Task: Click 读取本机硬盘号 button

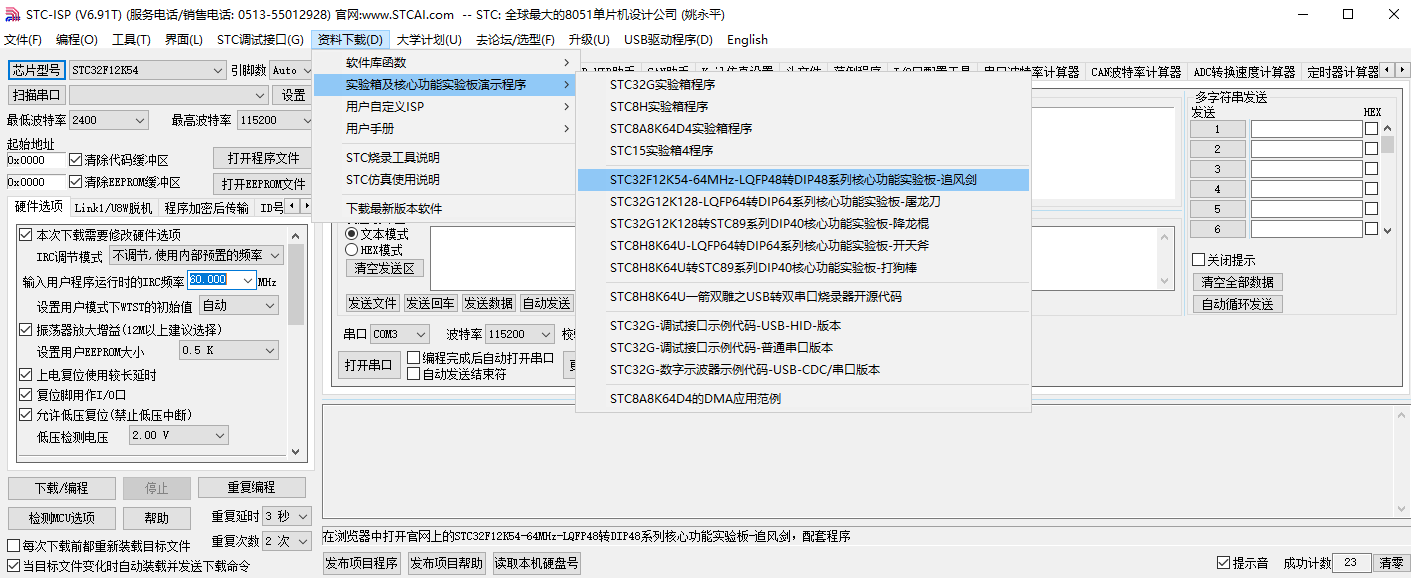Action: [x=536, y=563]
